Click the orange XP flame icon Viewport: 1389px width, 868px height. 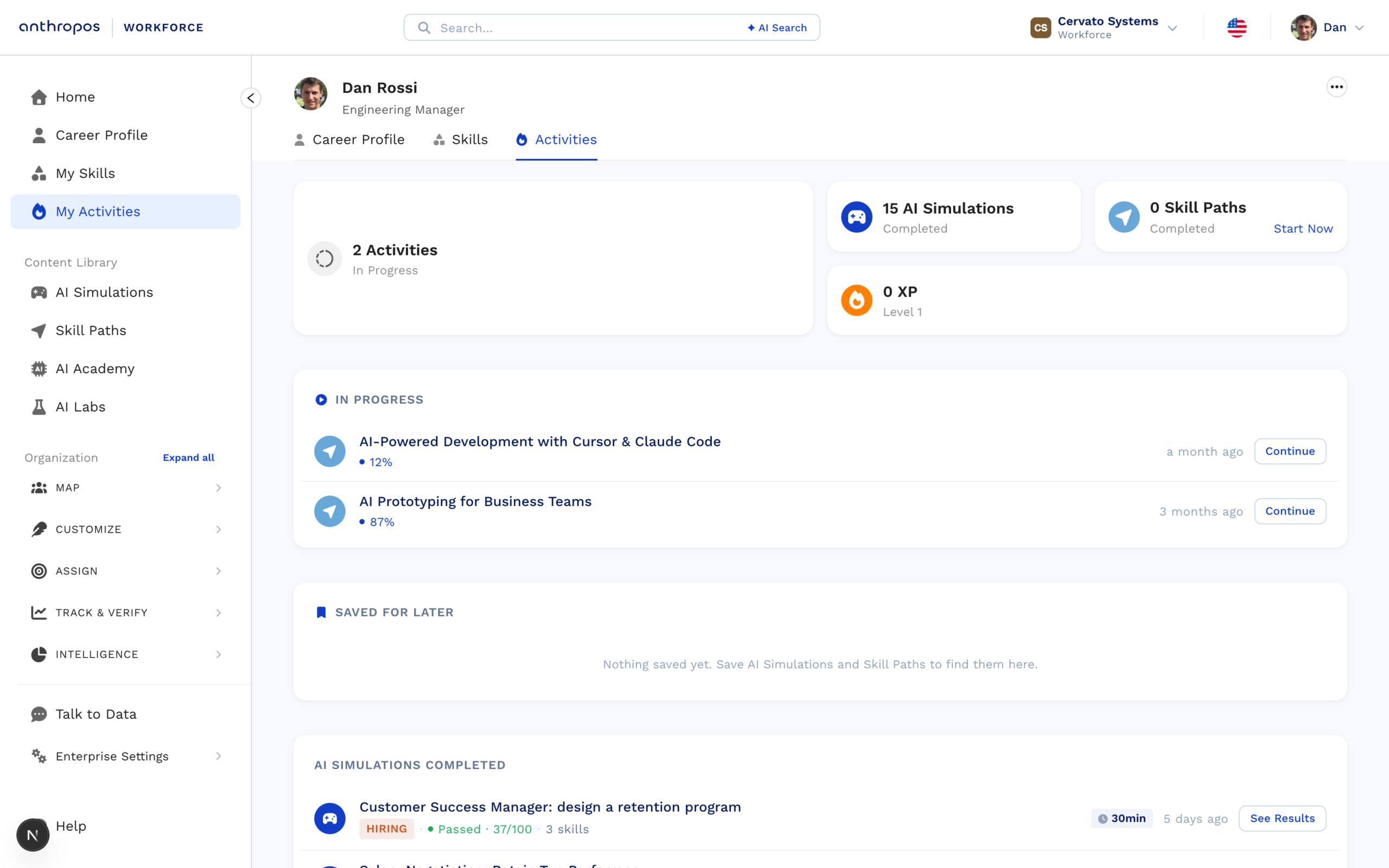(856, 300)
